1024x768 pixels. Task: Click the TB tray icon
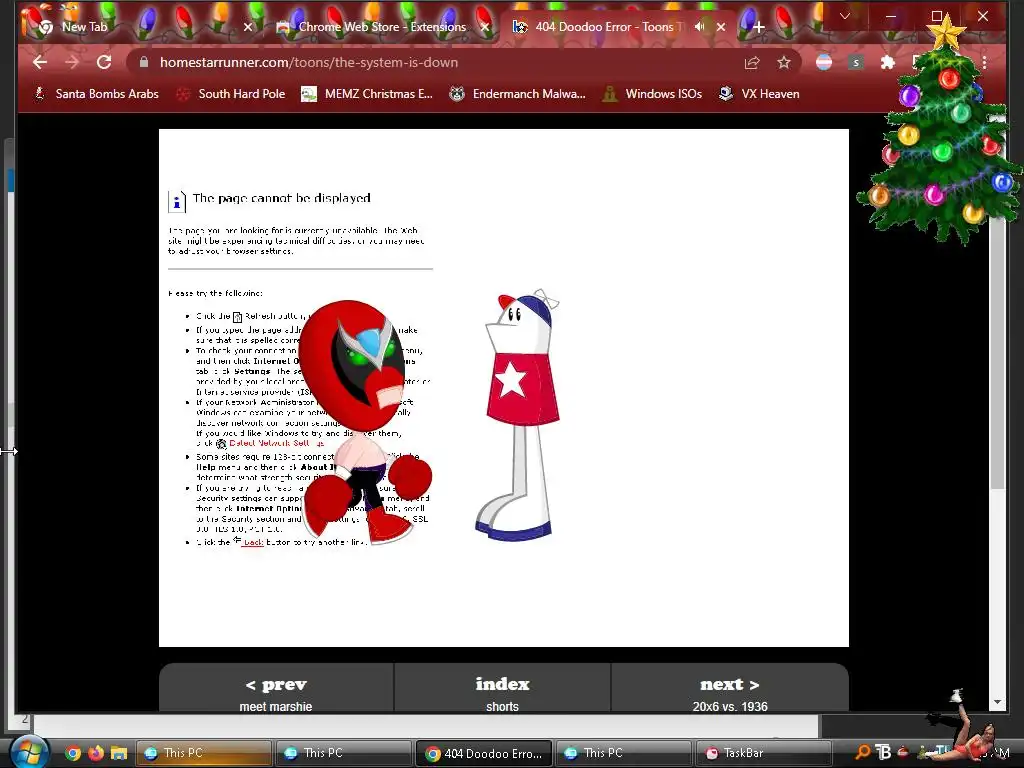point(883,752)
